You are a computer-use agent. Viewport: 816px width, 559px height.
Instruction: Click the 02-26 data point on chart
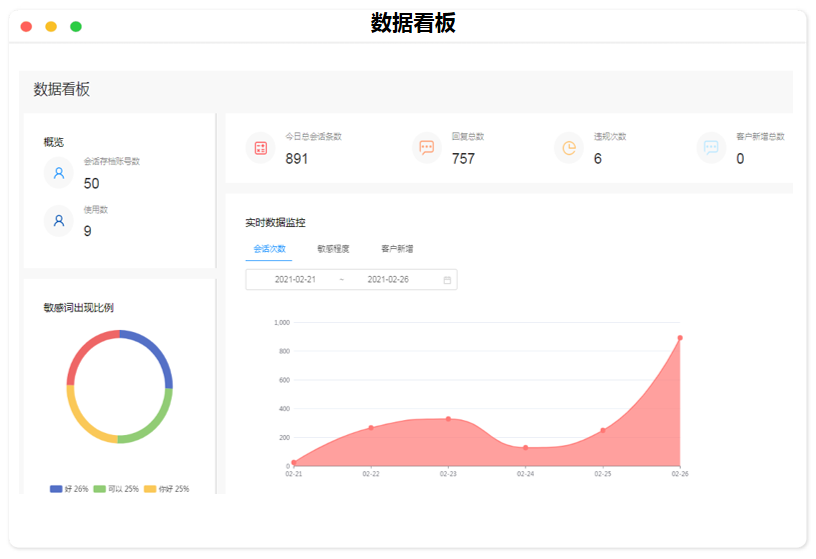point(680,338)
